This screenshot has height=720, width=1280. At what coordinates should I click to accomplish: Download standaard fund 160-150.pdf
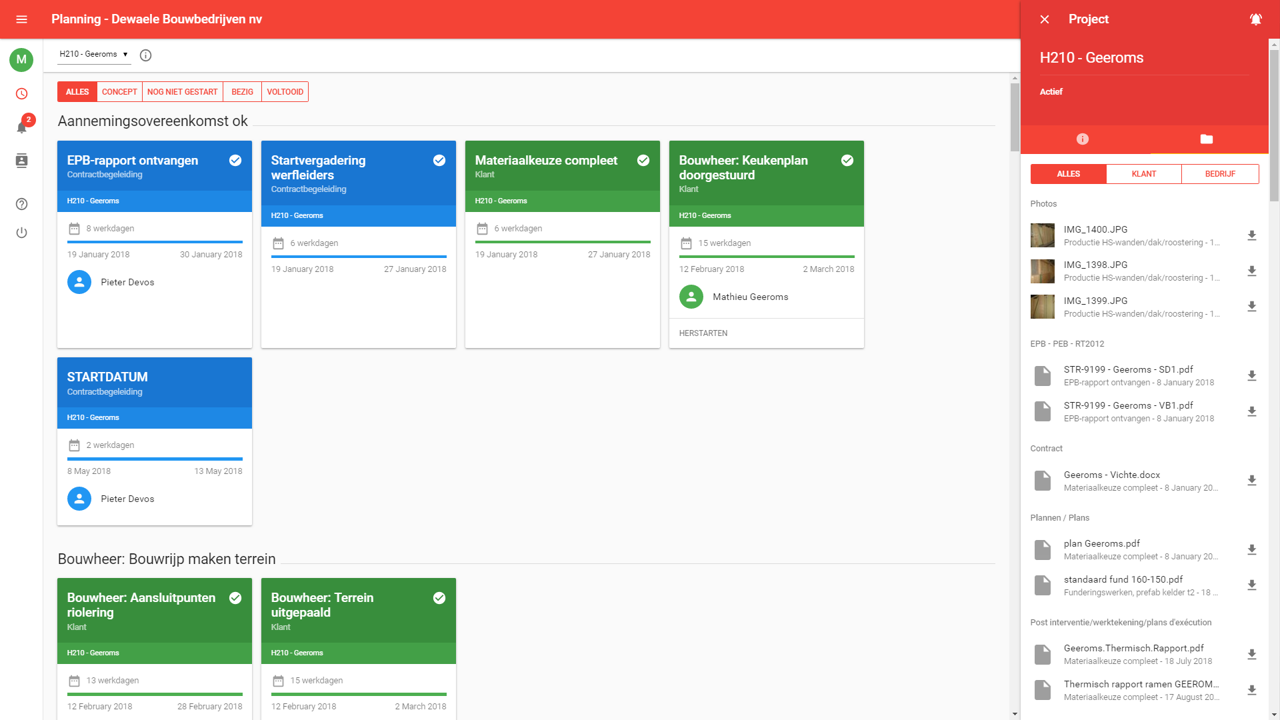point(1251,585)
